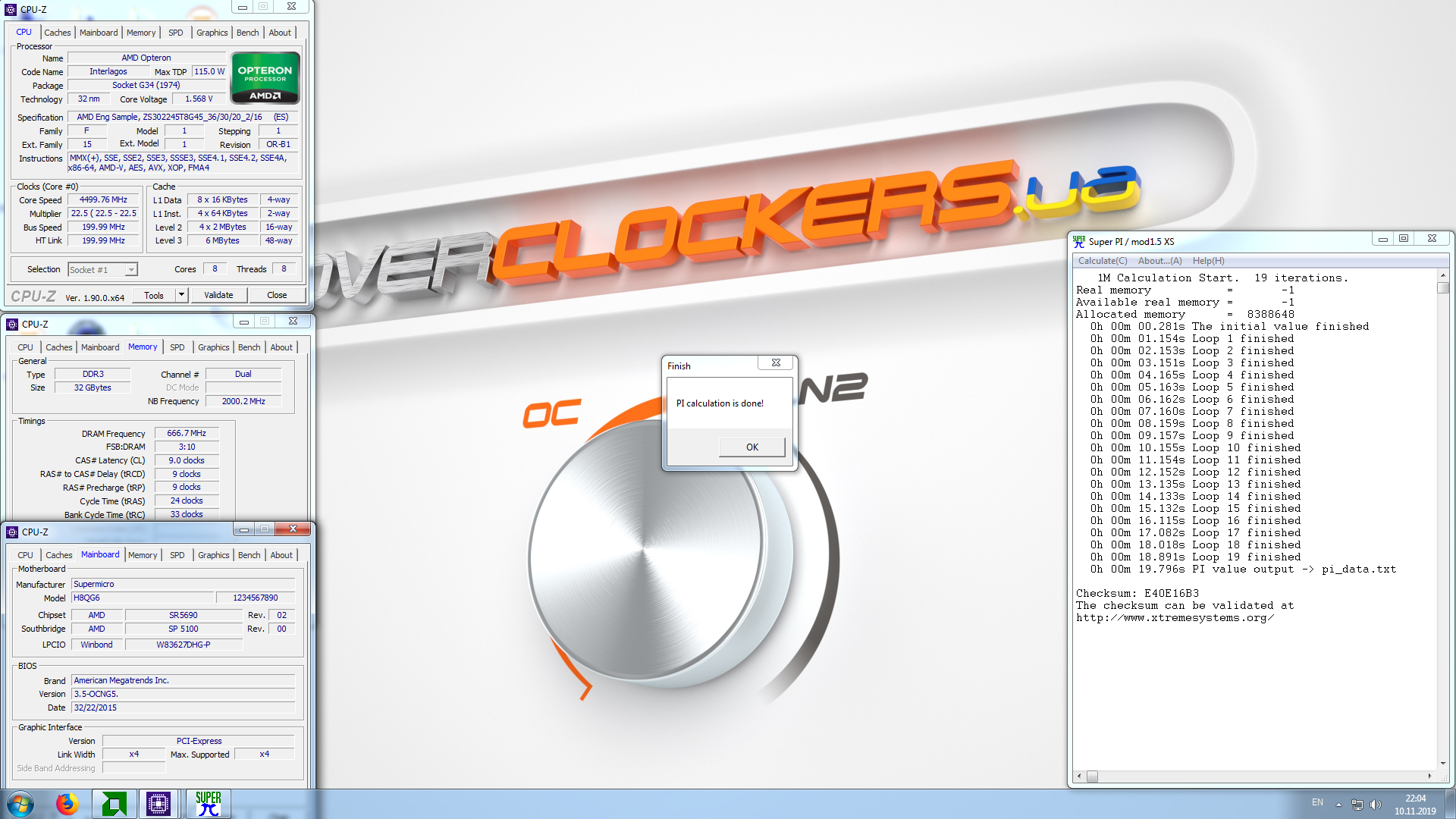Click the Specification AMD Eng Sample field
Screen dimensions: 1456x819
point(183,117)
